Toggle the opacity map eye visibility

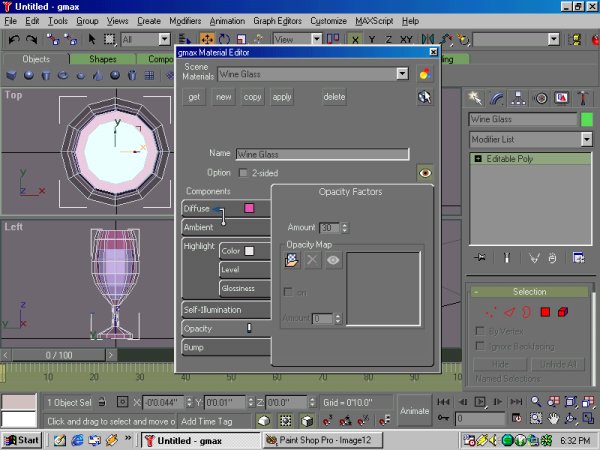333,260
